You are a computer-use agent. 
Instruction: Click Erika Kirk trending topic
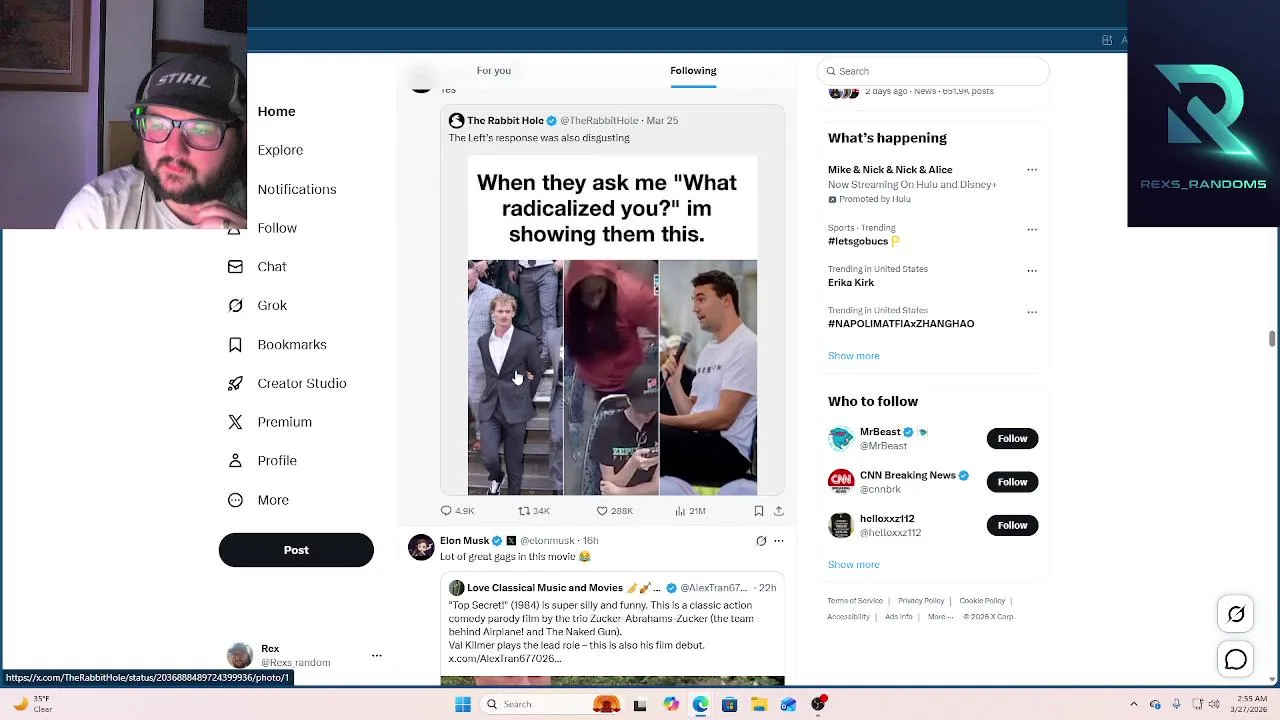click(x=851, y=283)
